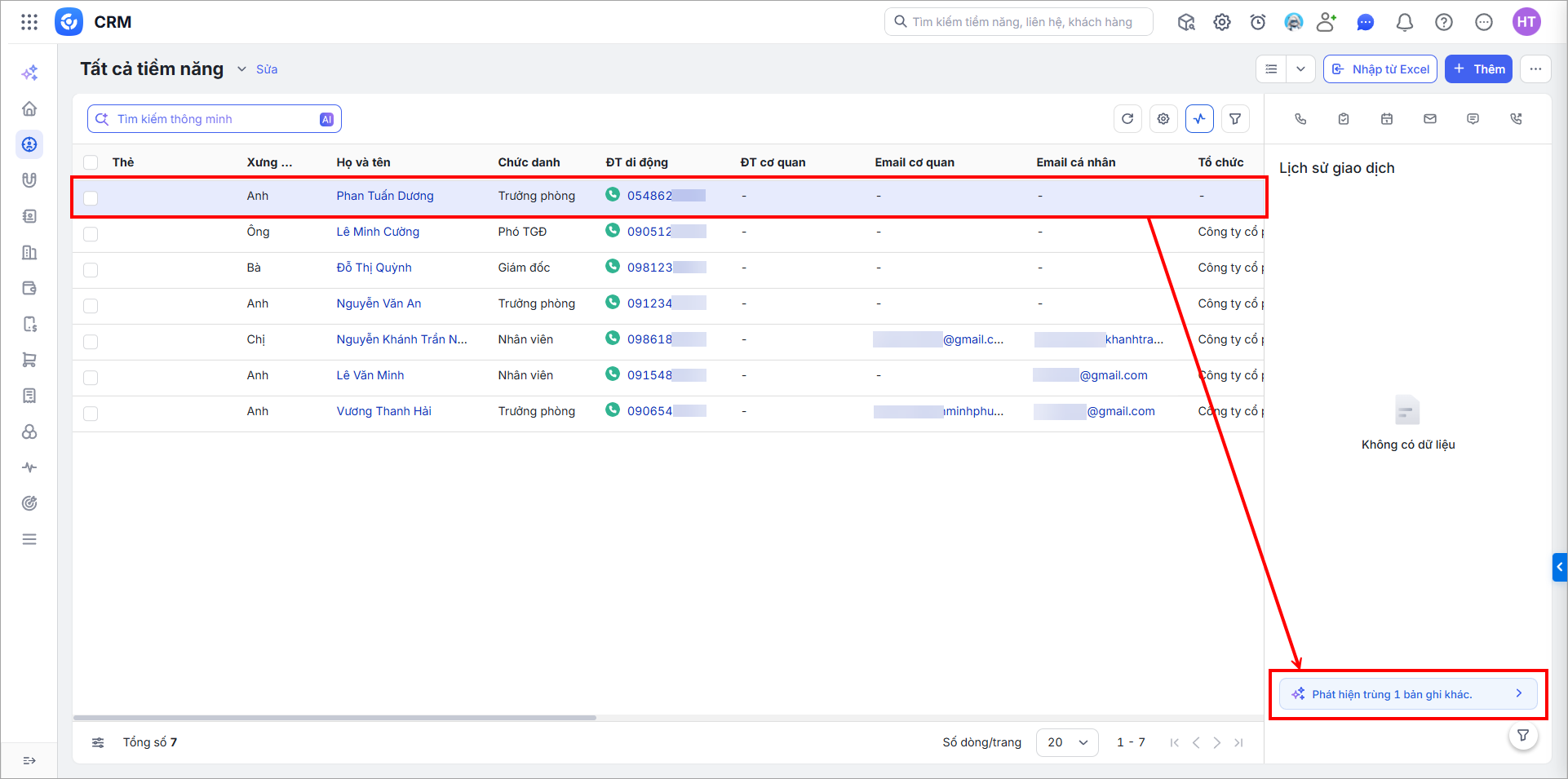Open the assistant avatar icon in the top bar
This screenshot has width=1568, height=779.
[x=1294, y=22]
